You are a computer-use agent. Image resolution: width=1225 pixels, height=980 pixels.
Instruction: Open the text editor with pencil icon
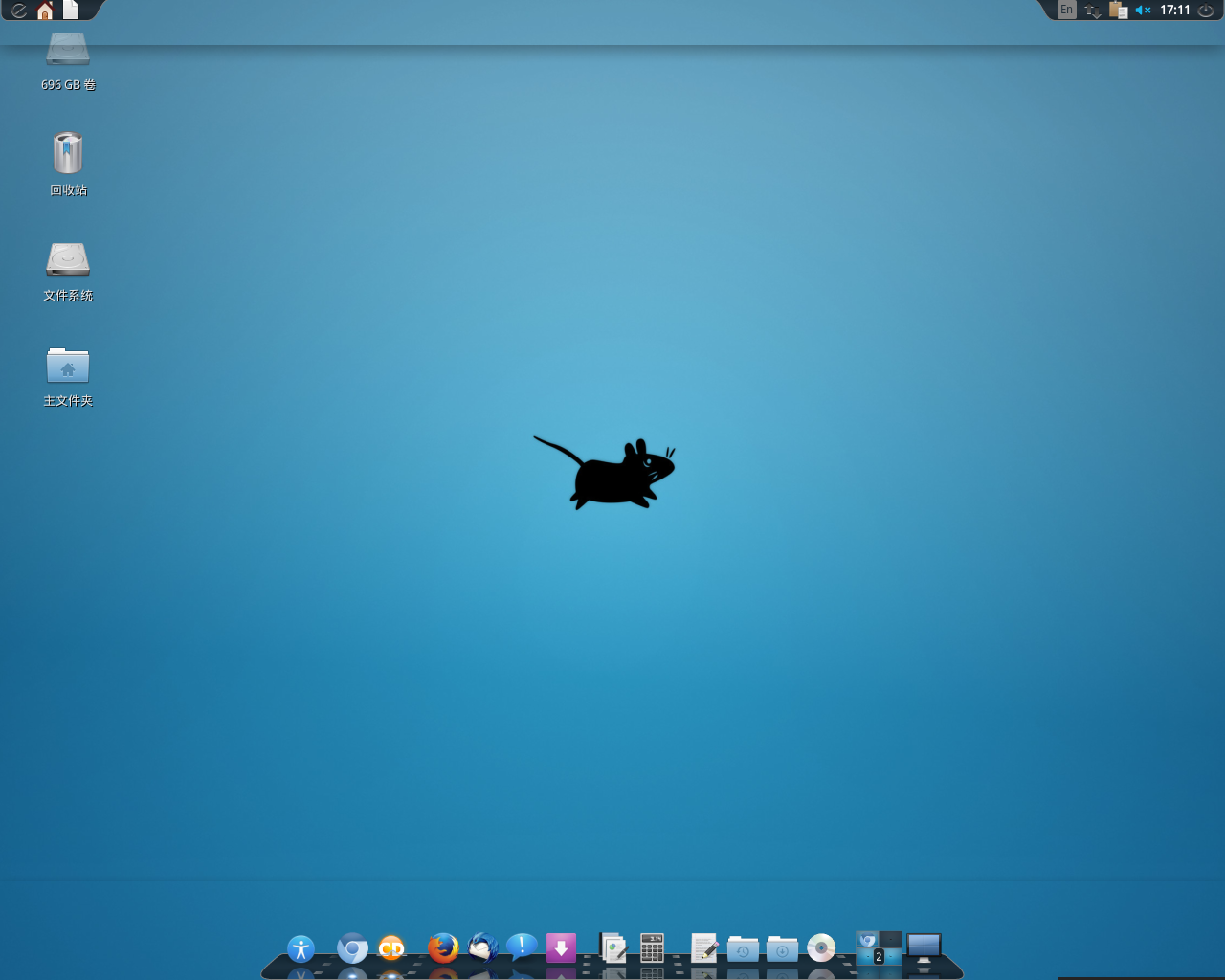(x=704, y=948)
